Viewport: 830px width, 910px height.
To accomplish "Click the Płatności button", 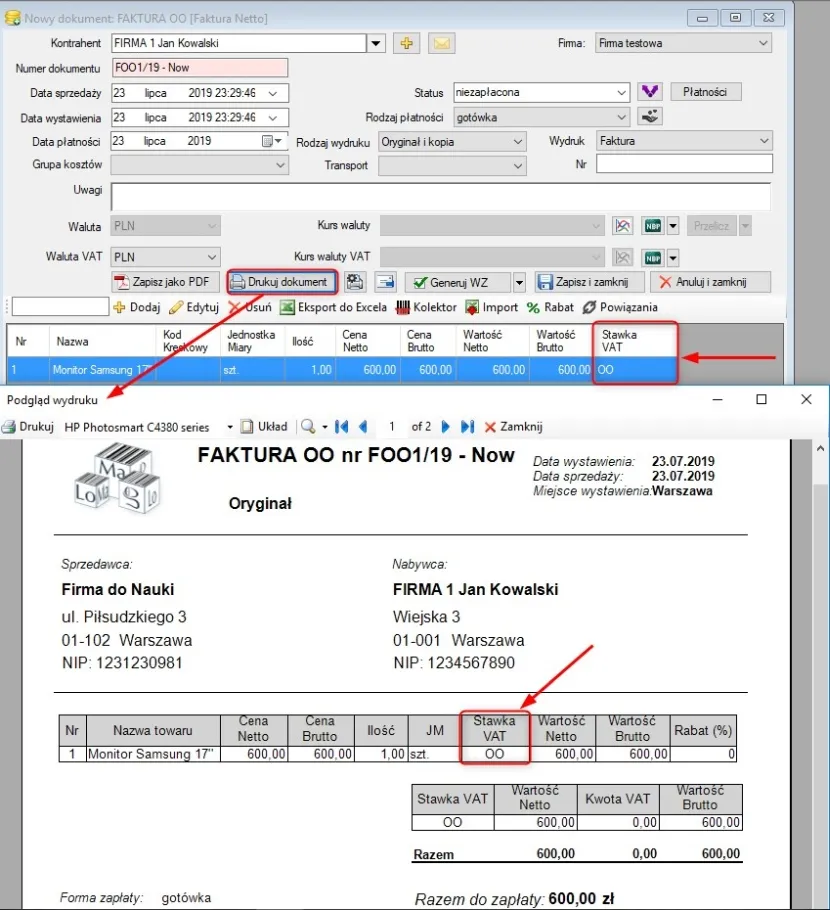I will point(708,91).
